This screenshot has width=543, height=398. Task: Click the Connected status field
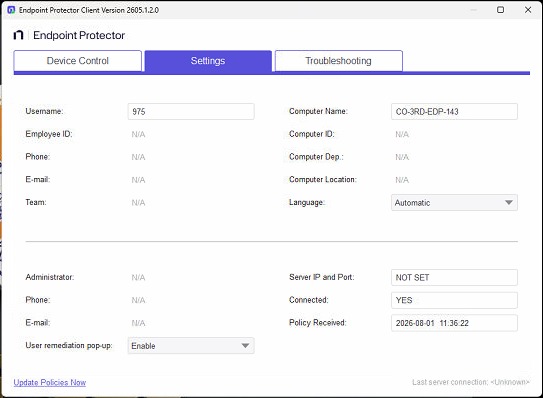[454, 300]
